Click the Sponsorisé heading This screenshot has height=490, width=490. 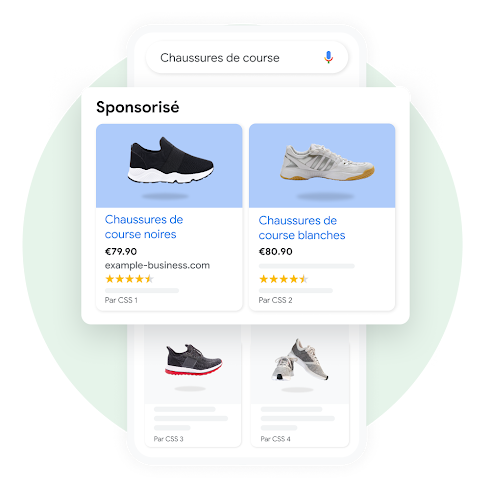coord(138,107)
